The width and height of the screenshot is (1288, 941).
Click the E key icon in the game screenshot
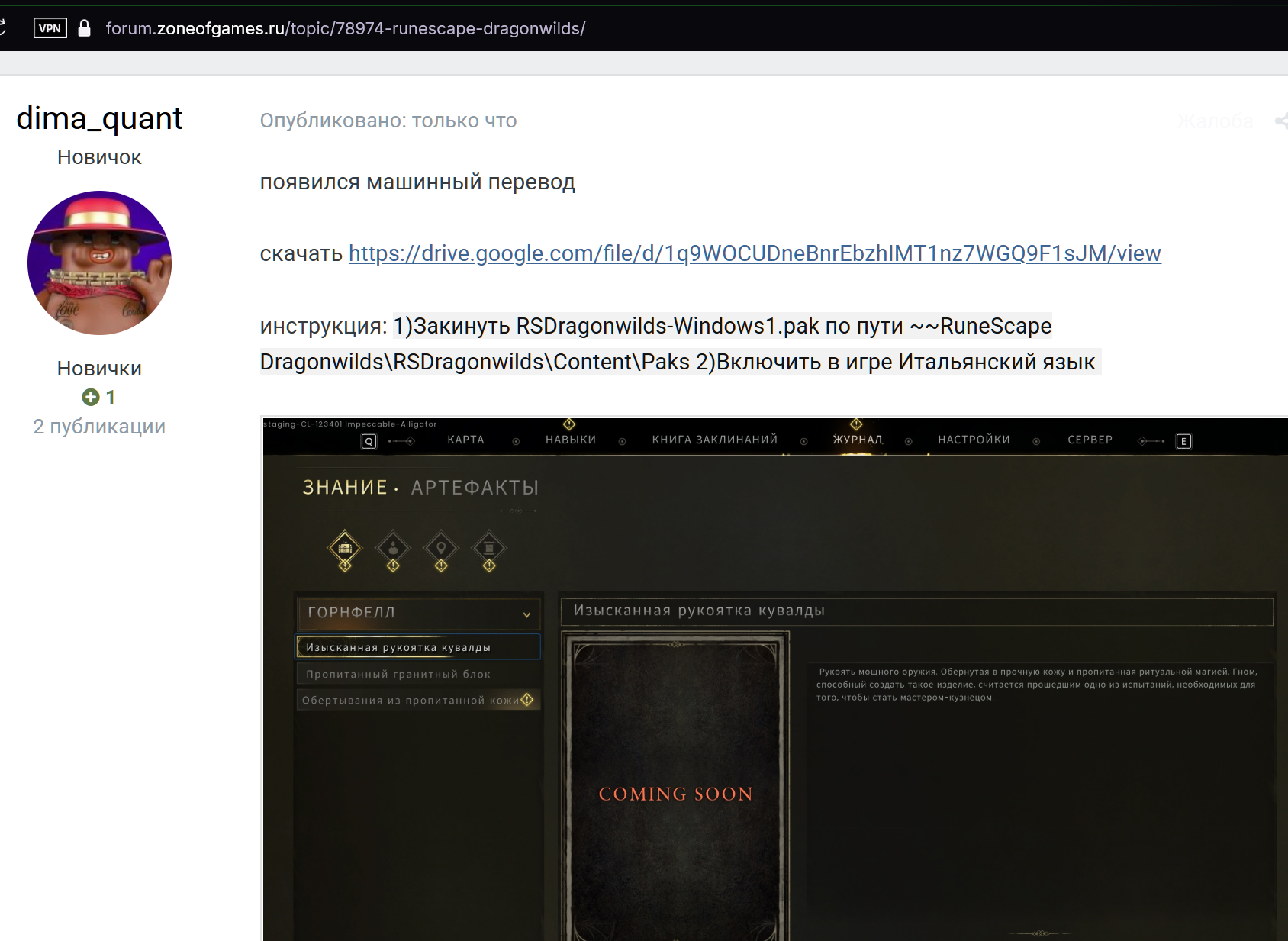[1183, 441]
